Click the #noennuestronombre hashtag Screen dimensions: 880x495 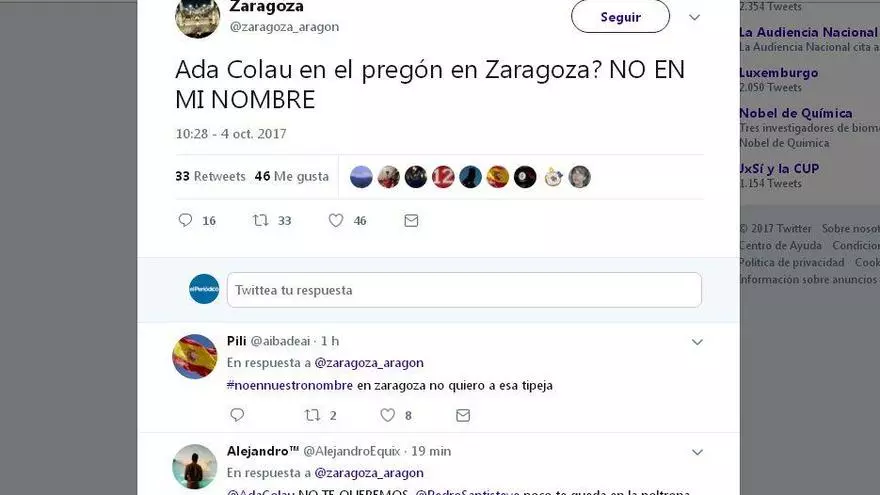coord(290,385)
